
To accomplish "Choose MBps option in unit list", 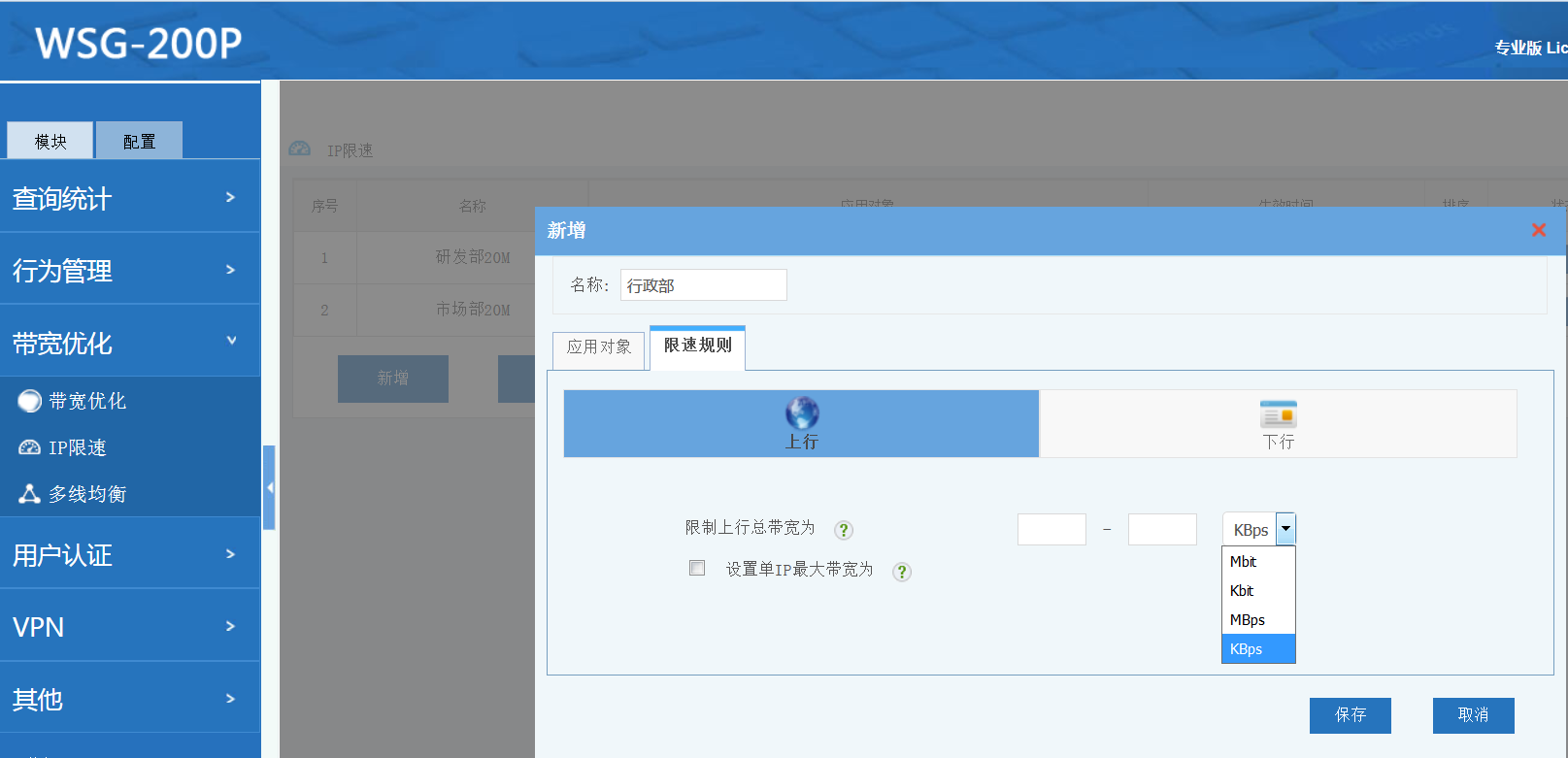I will [1248, 620].
